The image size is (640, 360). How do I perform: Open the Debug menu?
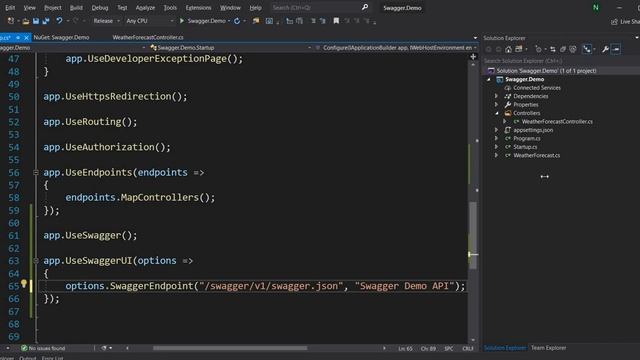coord(100,8)
